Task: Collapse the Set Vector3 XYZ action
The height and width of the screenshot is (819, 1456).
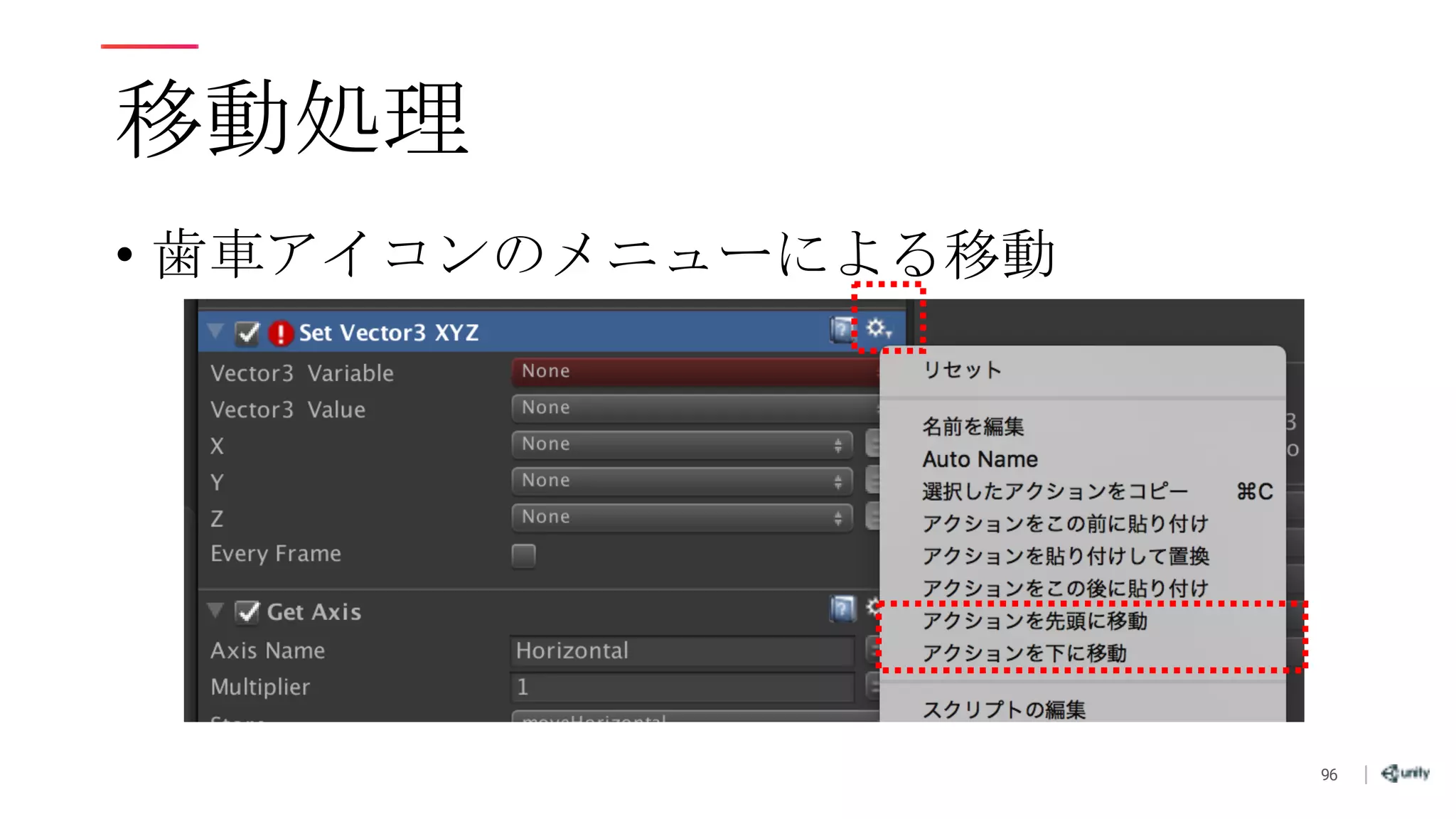Action: click(x=215, y=331)
